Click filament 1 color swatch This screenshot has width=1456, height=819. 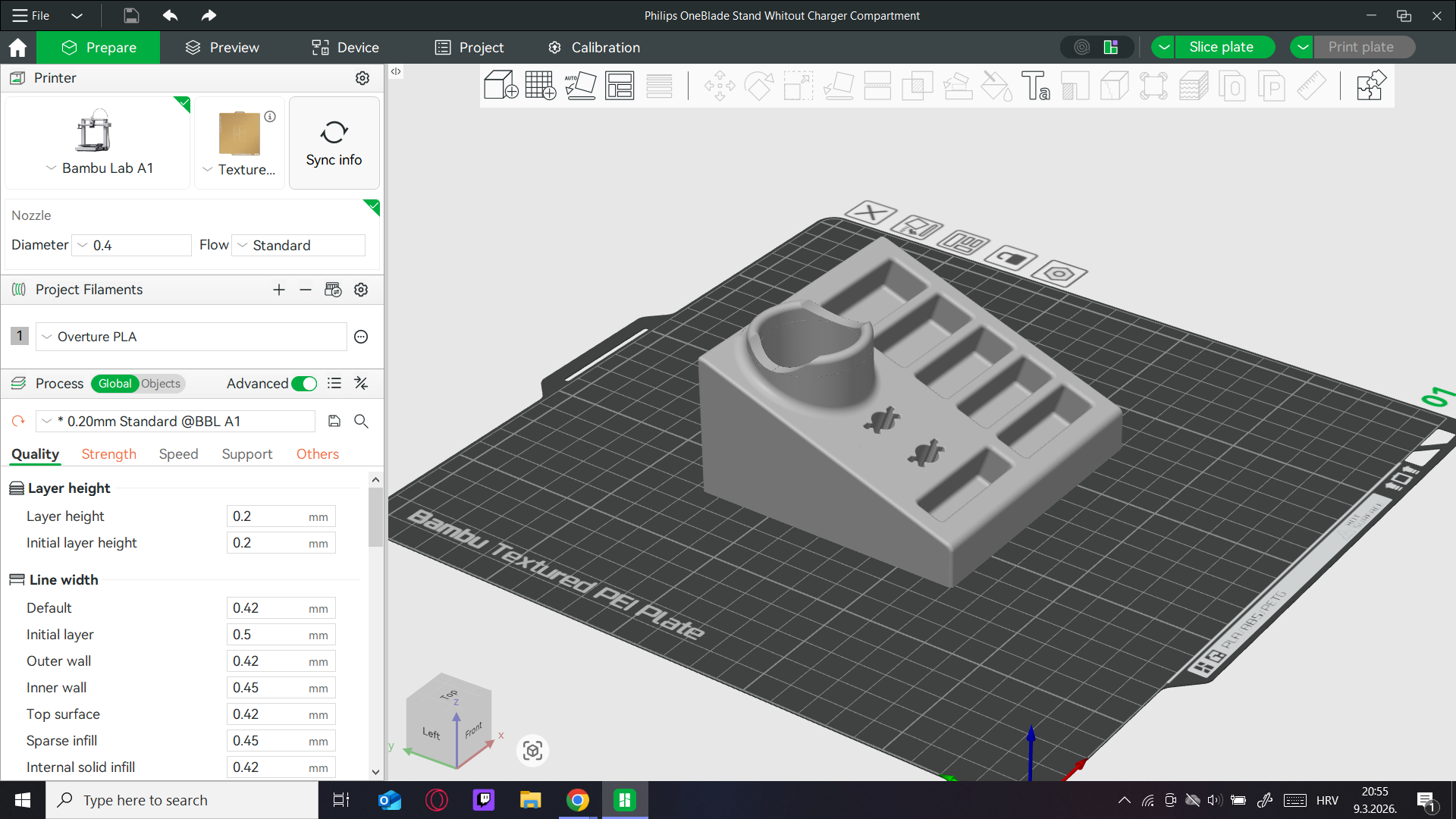tap(20, 336)
